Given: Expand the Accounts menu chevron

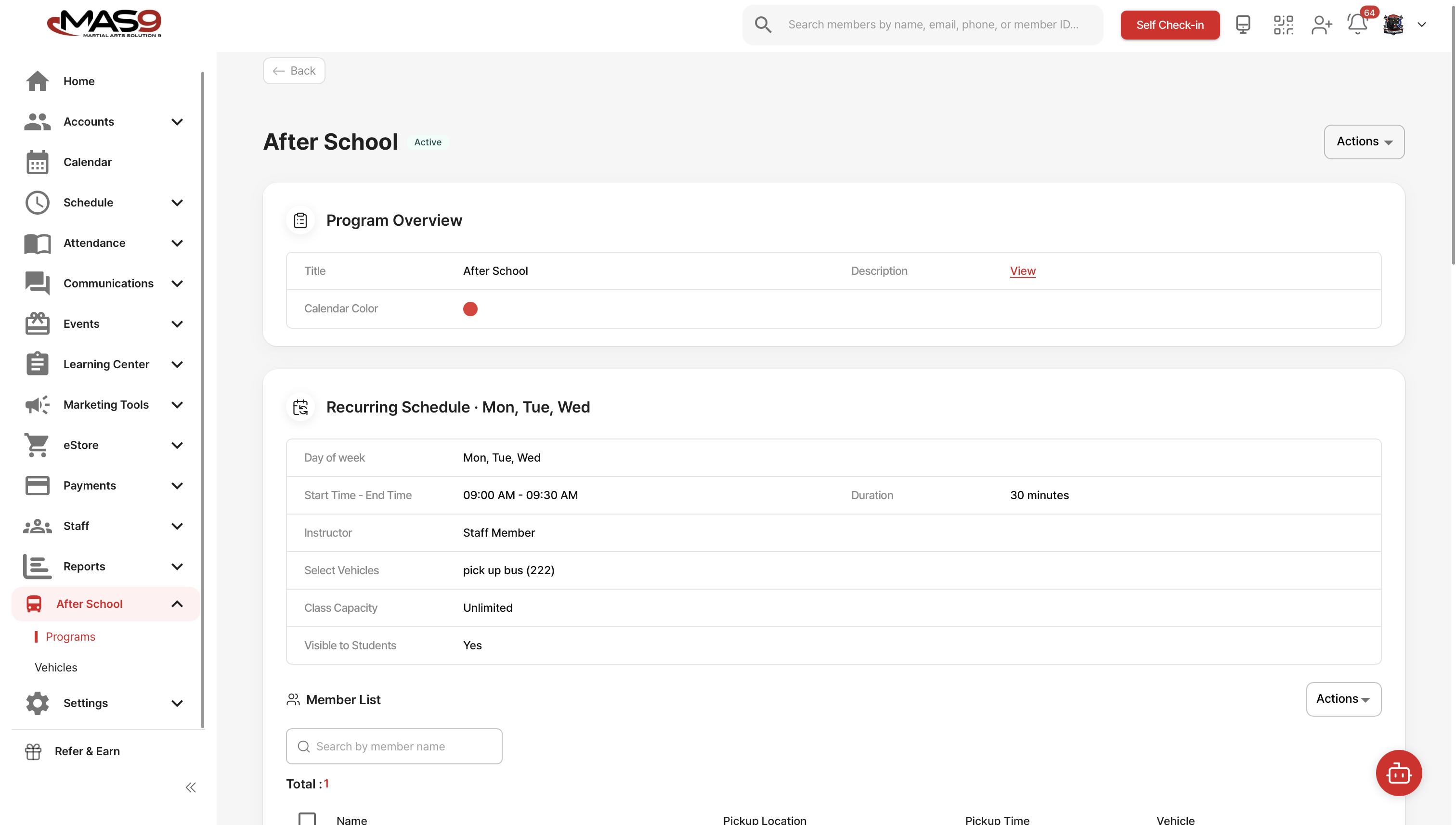Looking at the screenshot, I should (177, 122).
